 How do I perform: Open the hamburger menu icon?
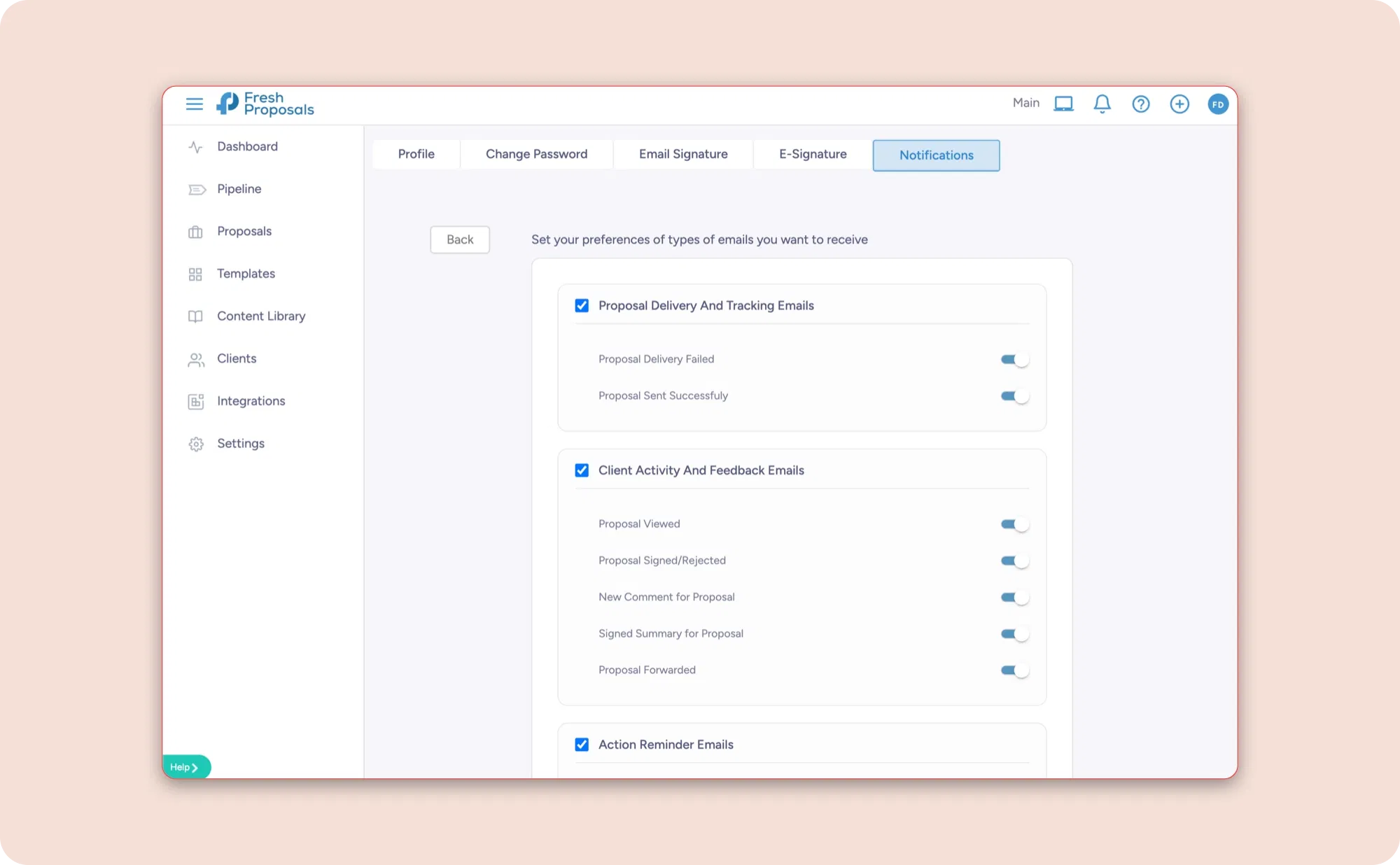[x=194, y=104]
